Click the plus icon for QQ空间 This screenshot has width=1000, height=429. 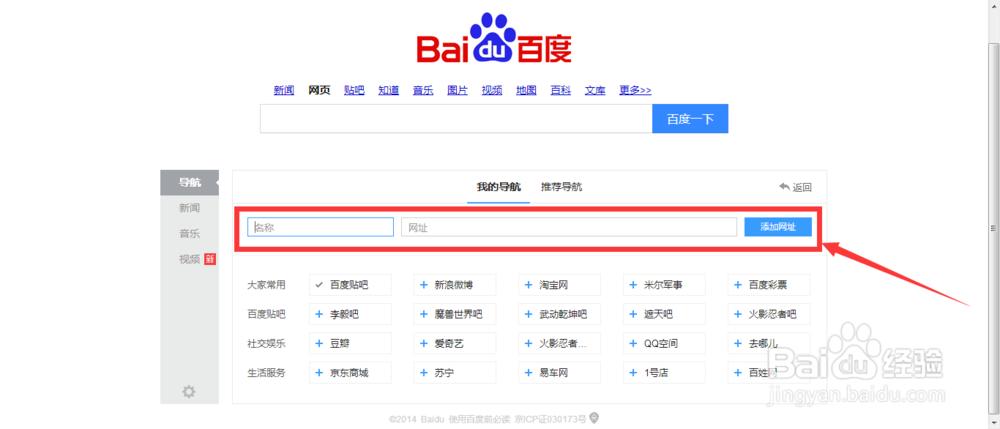pos(633,344)
